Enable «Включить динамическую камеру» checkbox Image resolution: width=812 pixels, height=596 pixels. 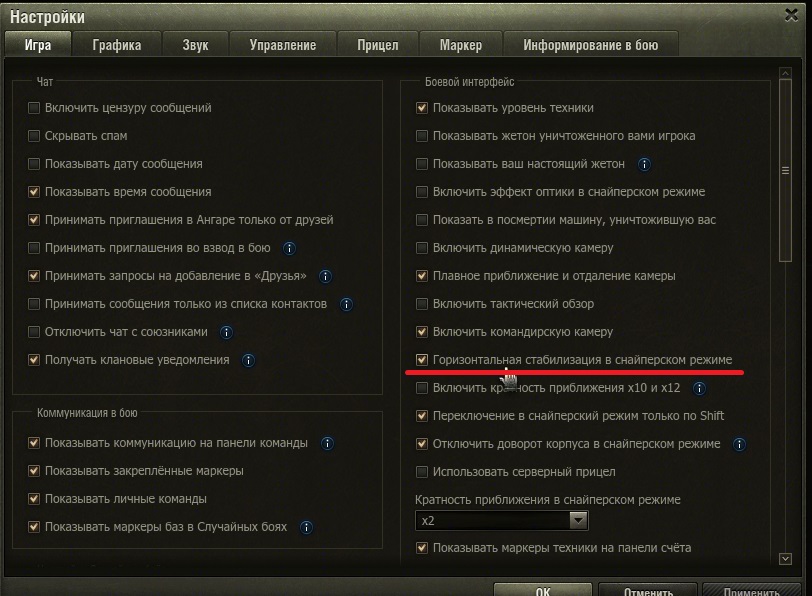tap(422, 248)
